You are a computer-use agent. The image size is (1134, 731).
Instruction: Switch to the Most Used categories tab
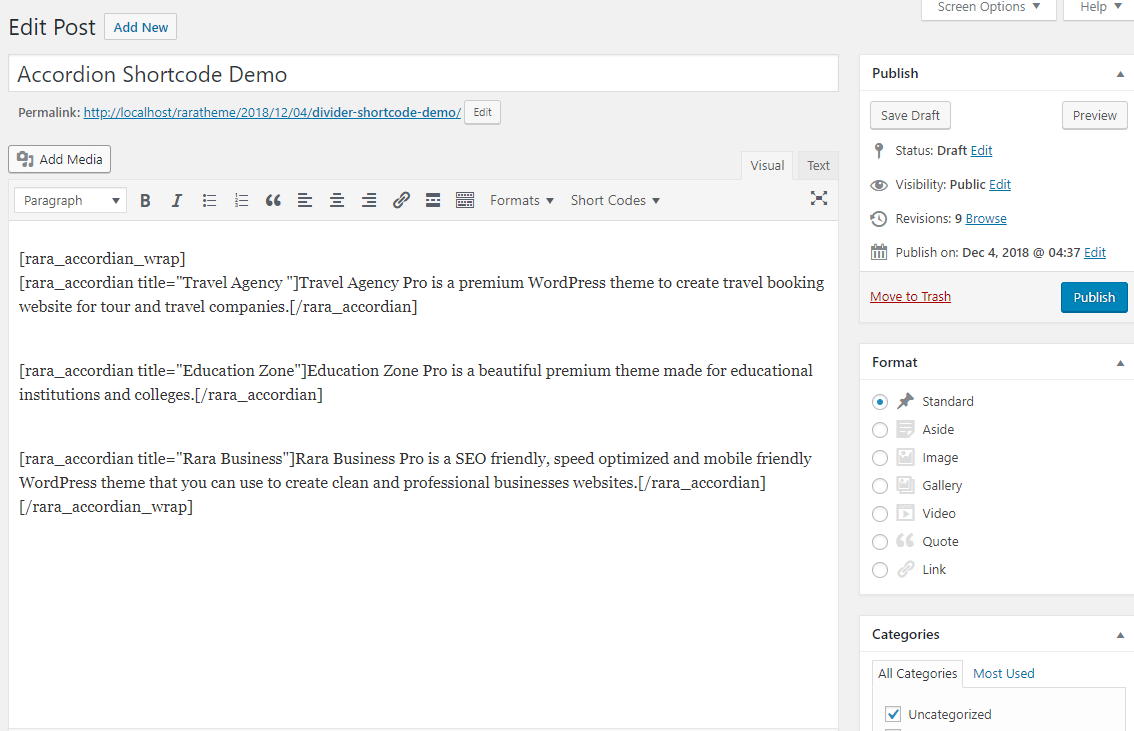(1003, 673)
